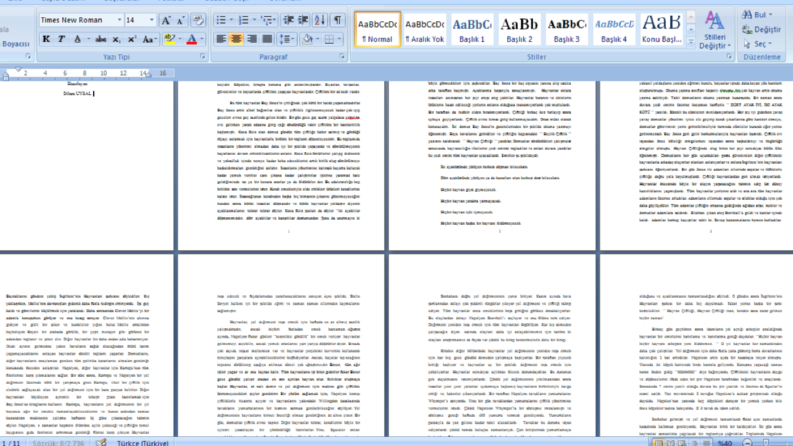Justify paragraph text

(267, 39)
